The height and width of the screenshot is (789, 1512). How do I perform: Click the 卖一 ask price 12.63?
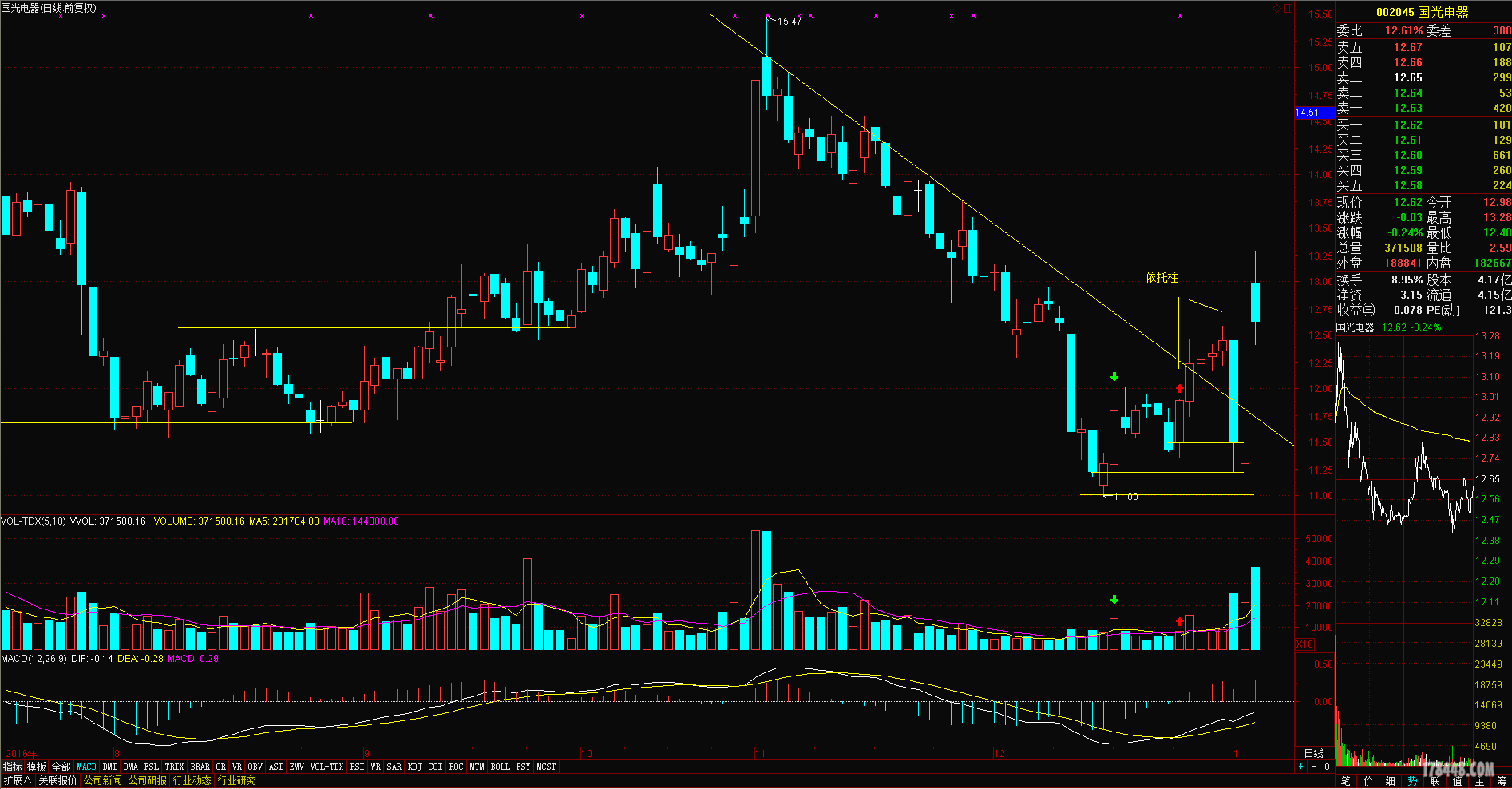tap(1408, 108)
